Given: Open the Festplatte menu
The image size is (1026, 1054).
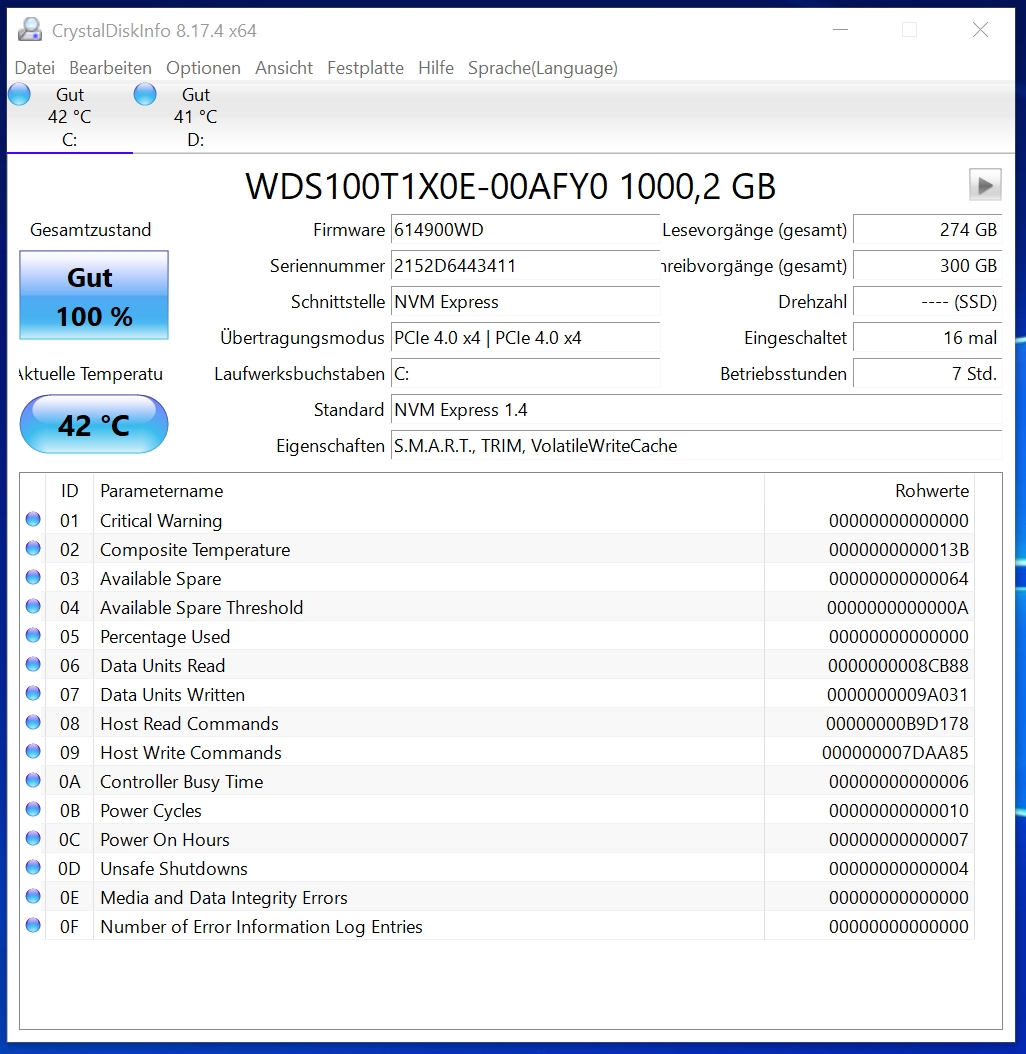Looking at the screenshot, I should pos(365,68).
